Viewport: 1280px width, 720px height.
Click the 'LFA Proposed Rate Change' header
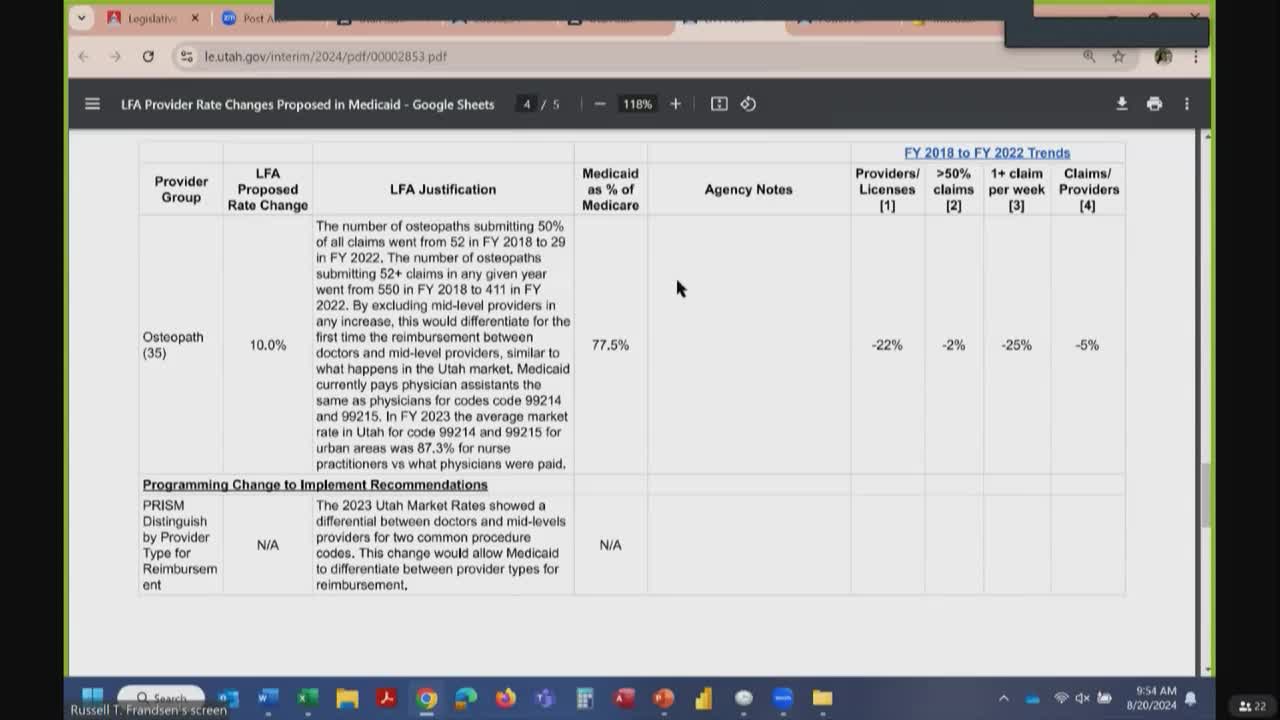pyautogui.click(x=268, y=189)
